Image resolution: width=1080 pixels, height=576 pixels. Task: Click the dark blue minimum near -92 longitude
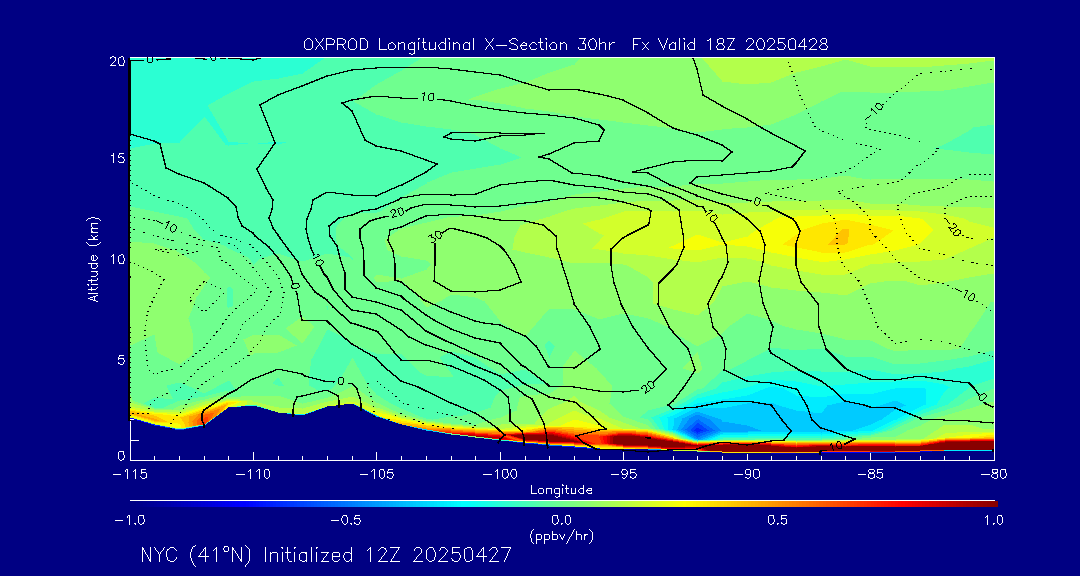click(698, 429)
